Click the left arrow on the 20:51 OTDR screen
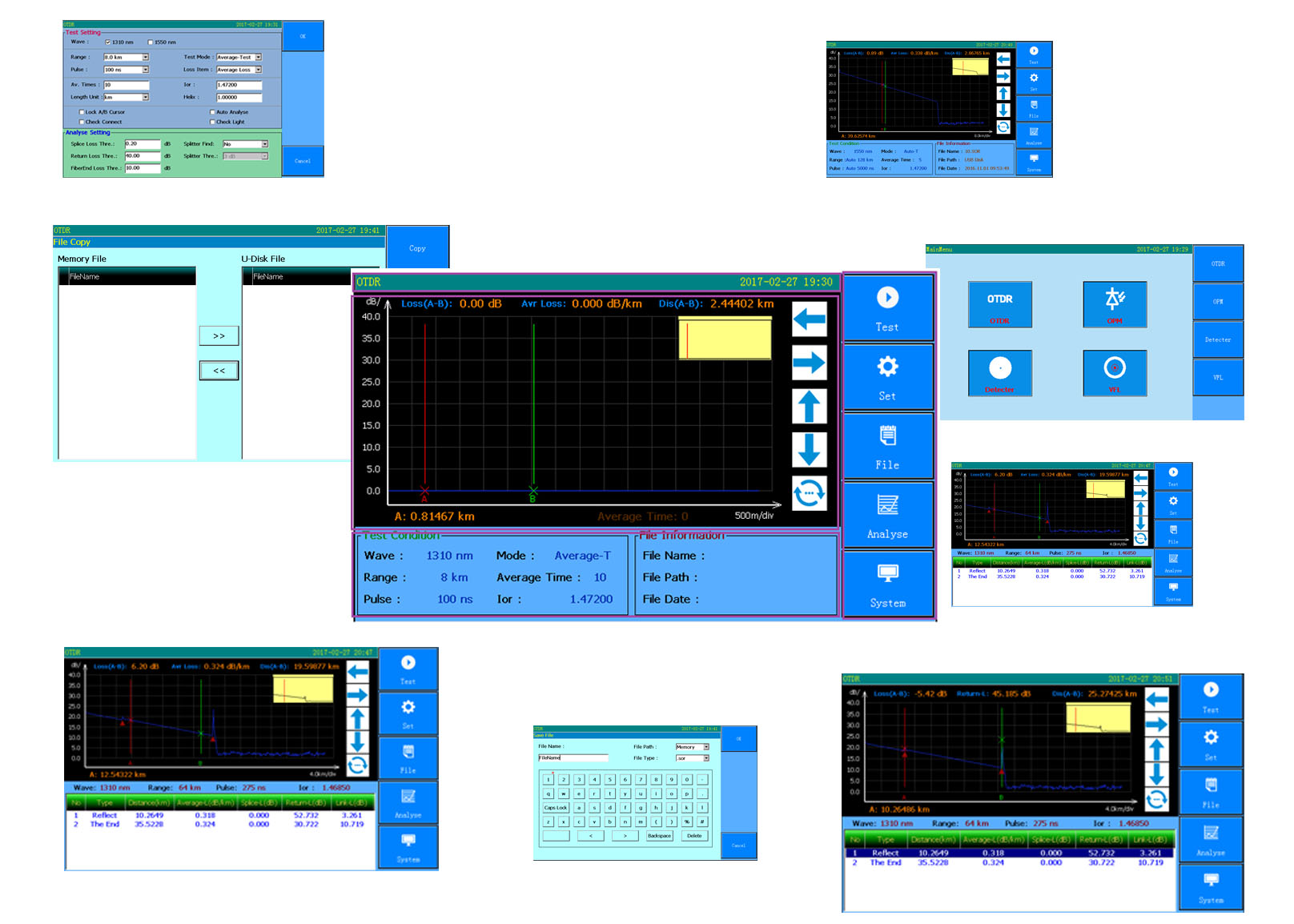The image size is (1294, 924). click(x=1156, y=700)
